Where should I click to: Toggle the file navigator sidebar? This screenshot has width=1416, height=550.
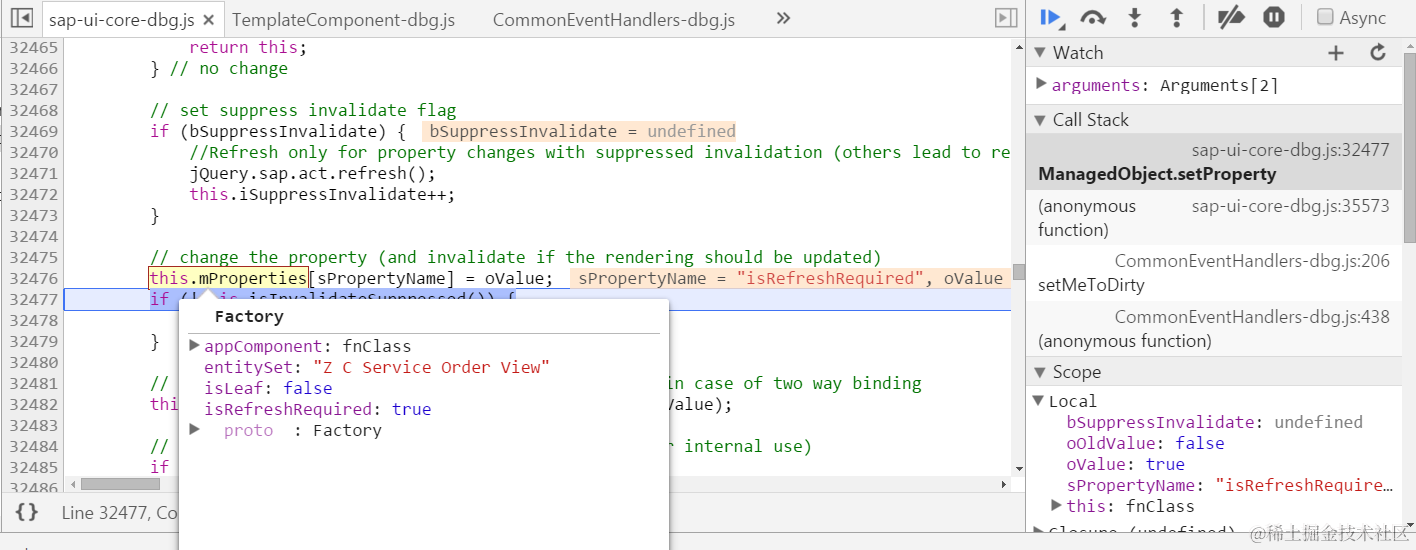pos(22,18)
